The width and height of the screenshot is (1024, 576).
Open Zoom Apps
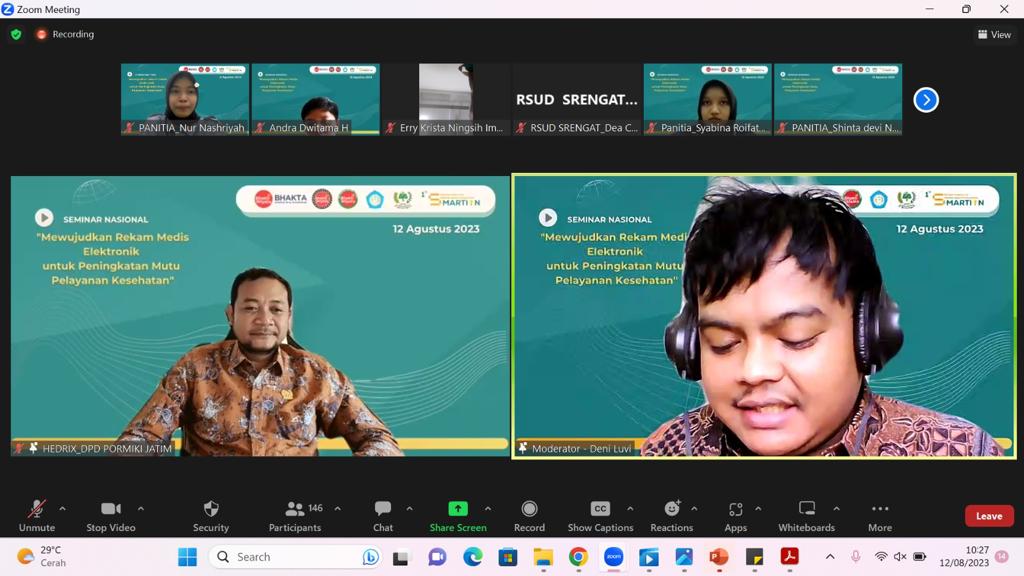pos(735,515)
